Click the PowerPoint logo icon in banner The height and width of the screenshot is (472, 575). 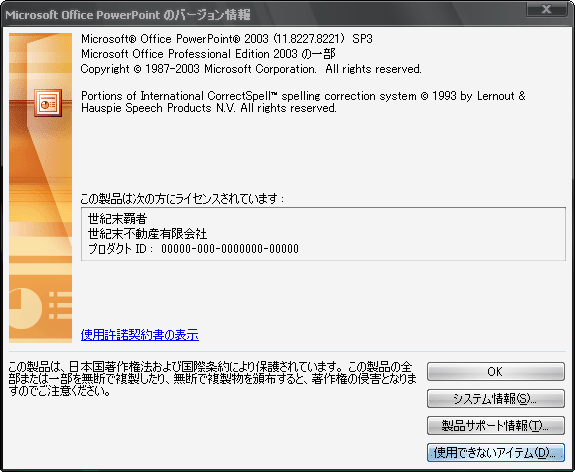click(48, 103)
